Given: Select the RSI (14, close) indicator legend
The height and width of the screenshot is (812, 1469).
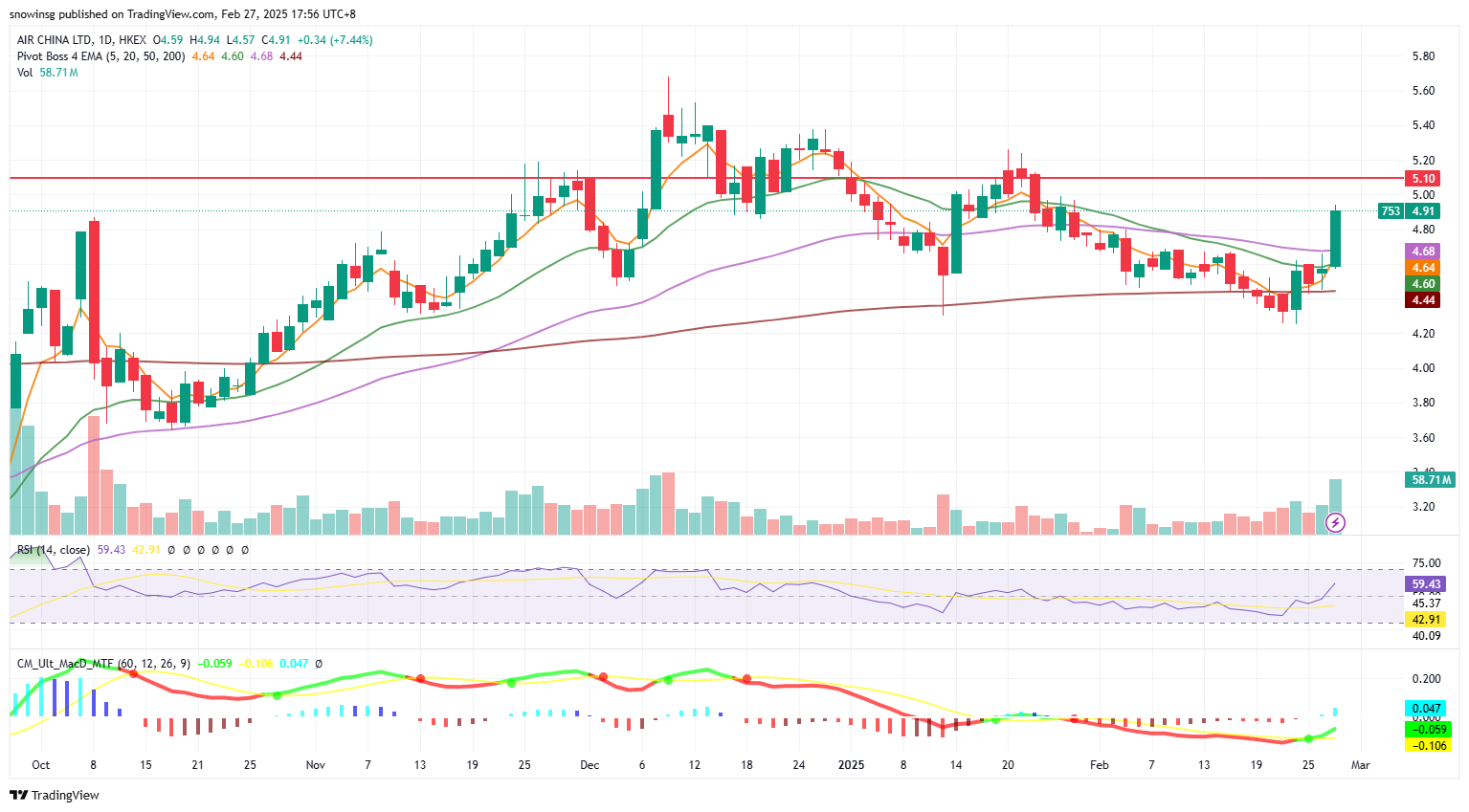Looking at the screenshot, I should [54, 550].
